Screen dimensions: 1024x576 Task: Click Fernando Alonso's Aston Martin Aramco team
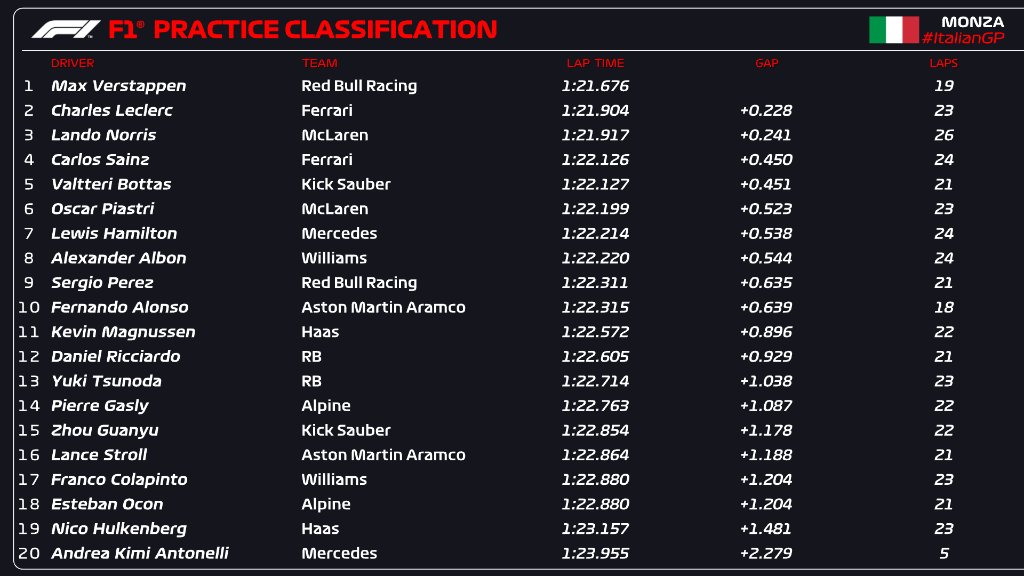[x=383, y=308]
